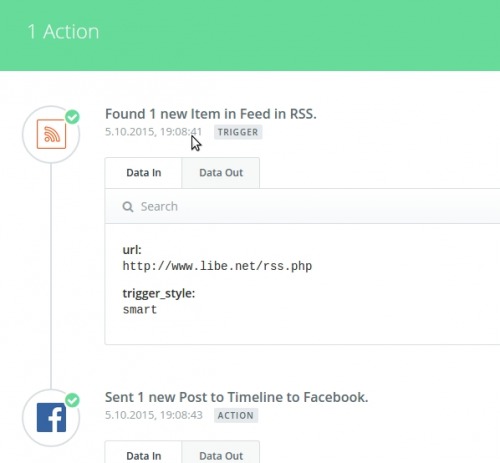This screenshot has width=500, height=463.
Task: Select the libe.net rss.php url value
Action: (217, 266)
